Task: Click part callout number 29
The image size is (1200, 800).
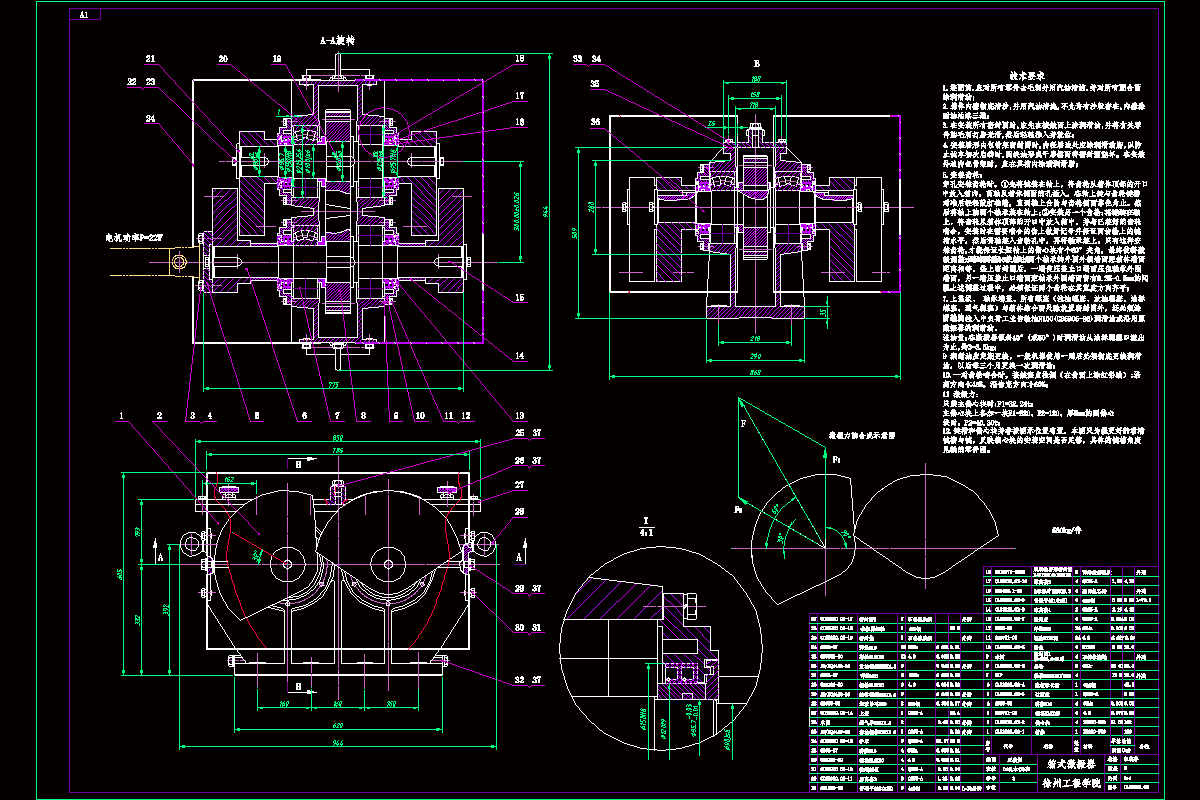Action: tap(521, 588)
